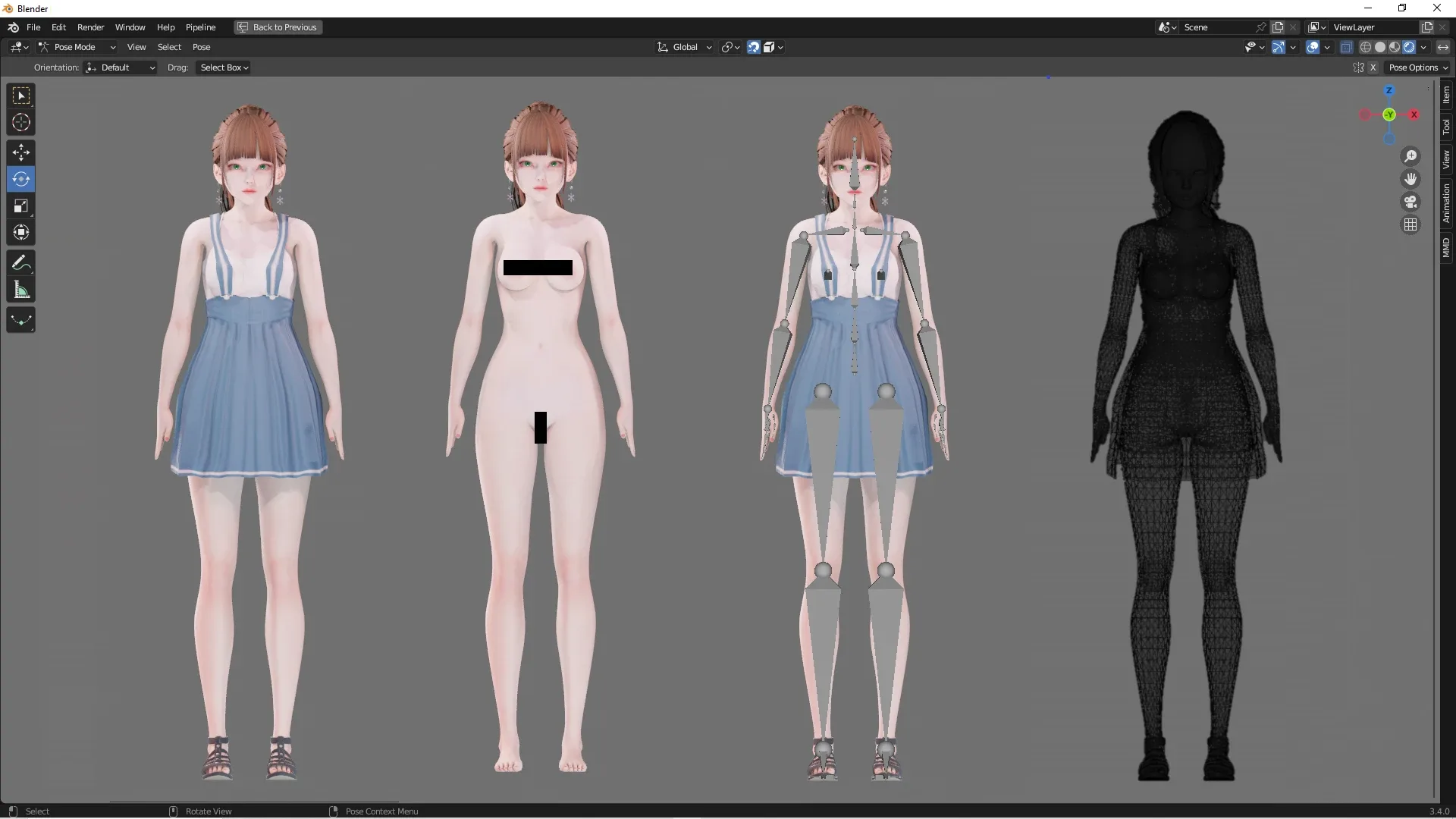Open the Drag Select Box dropdown
1456x819 pixels.
pos(223,67)
